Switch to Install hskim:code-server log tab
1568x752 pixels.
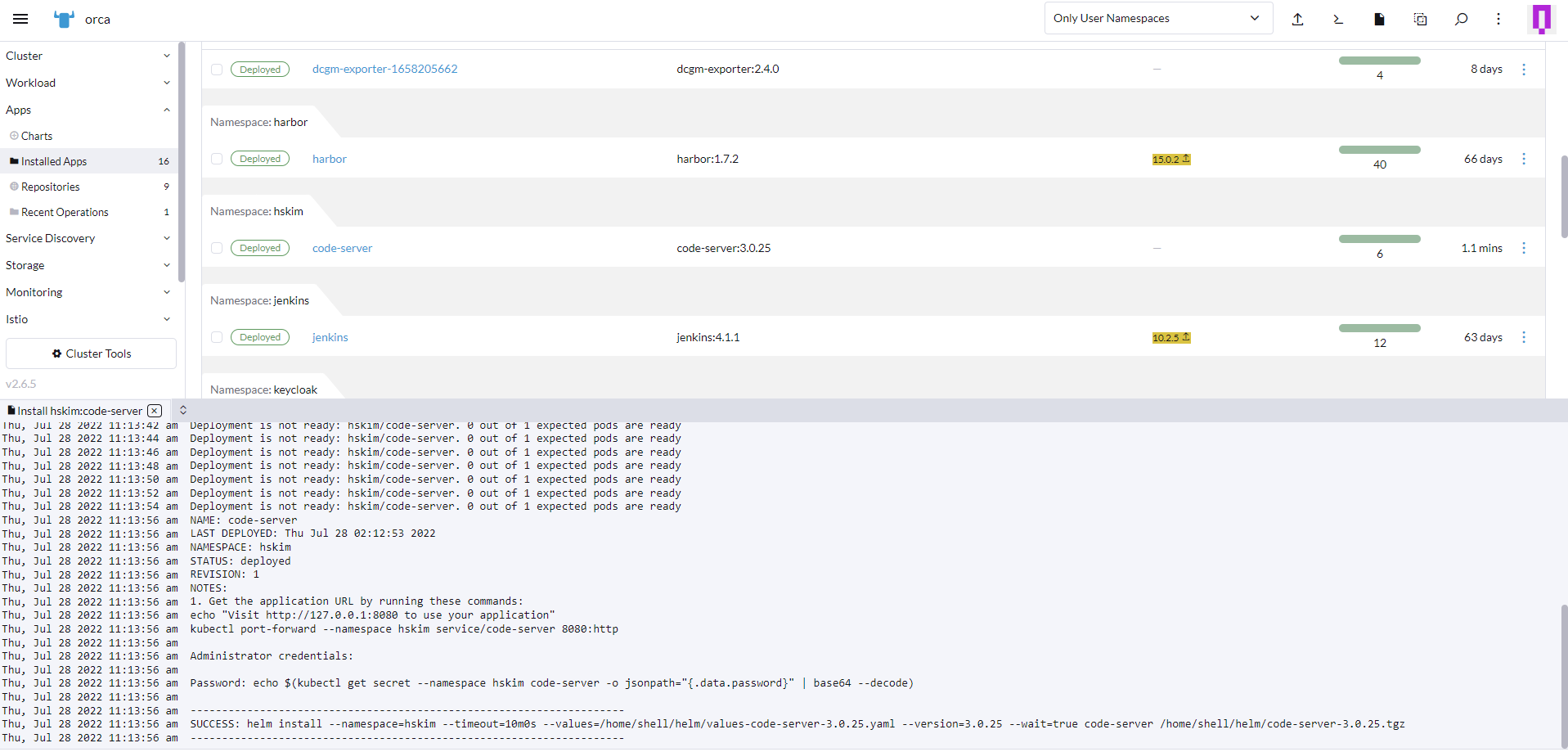(x=79, y=411)
